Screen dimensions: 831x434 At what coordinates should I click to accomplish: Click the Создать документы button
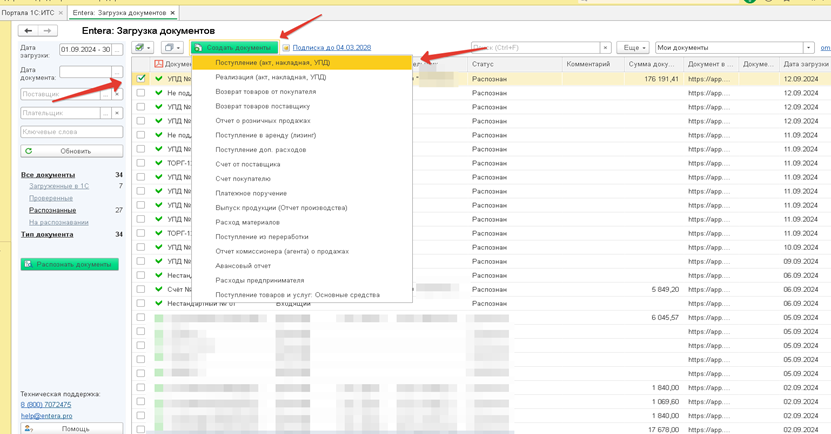coord(234,48)
